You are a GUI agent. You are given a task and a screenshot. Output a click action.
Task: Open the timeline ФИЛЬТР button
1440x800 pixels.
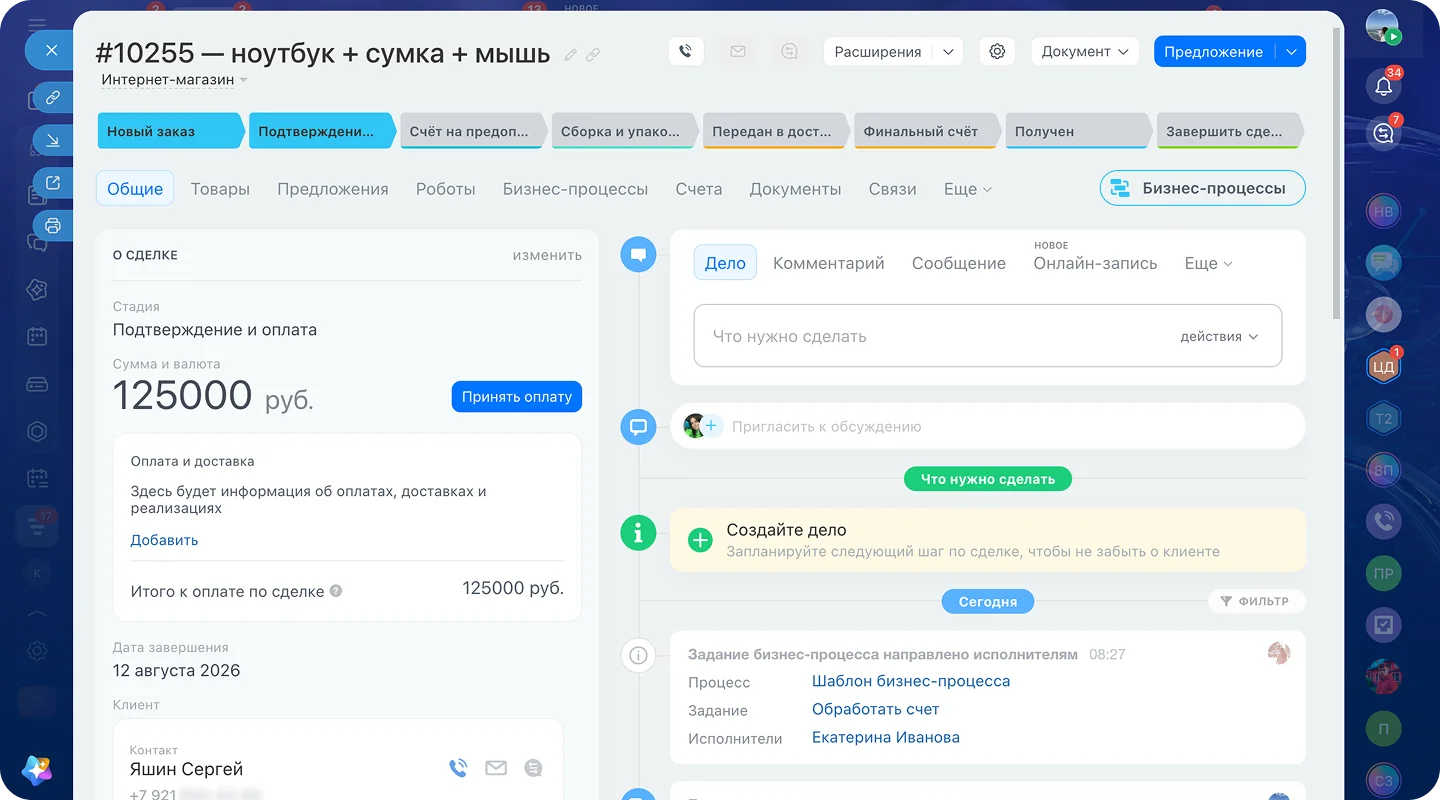pyautogui.click(x=1257, y=601)
